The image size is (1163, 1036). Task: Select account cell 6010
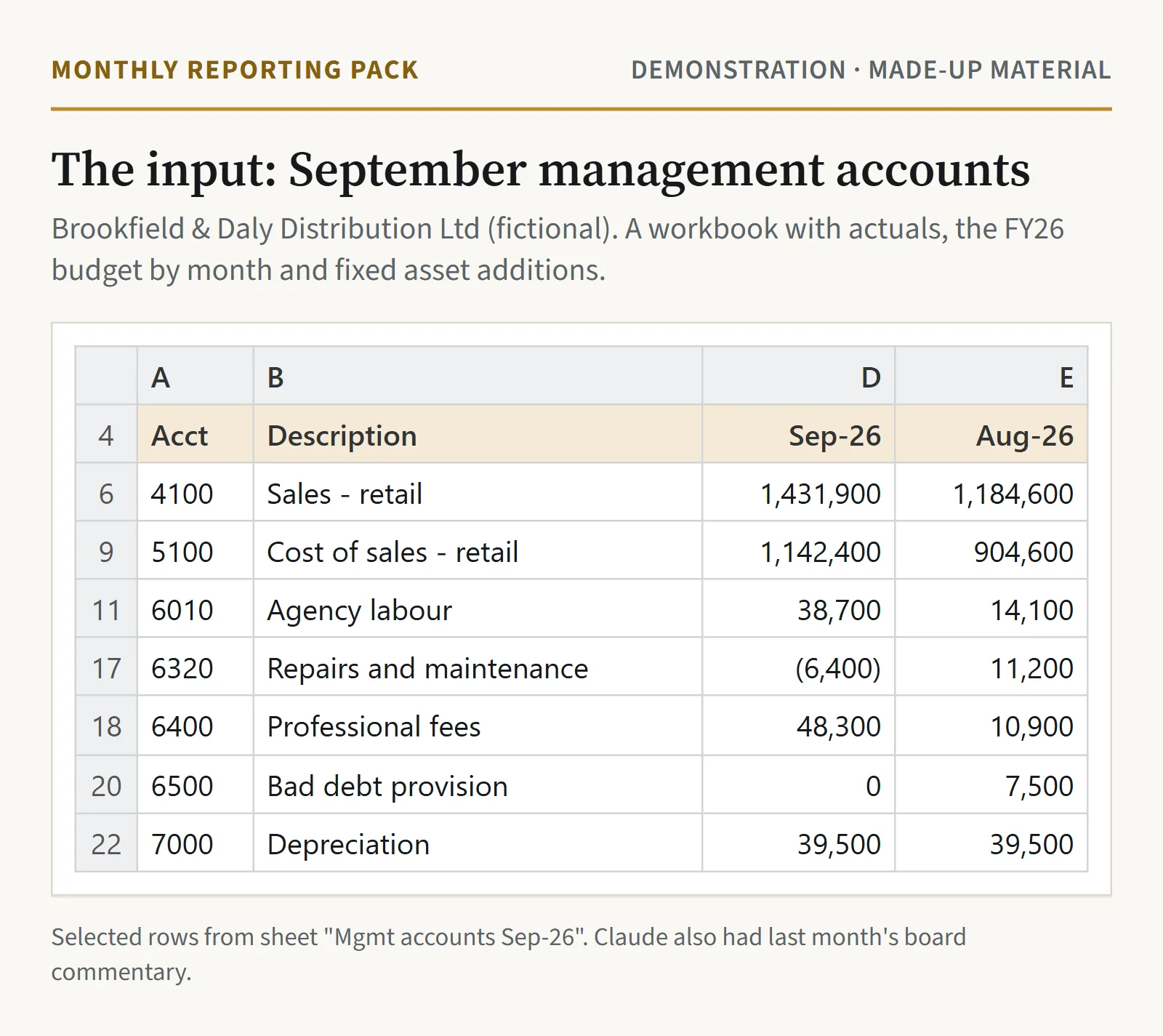[x=195, y=609]
